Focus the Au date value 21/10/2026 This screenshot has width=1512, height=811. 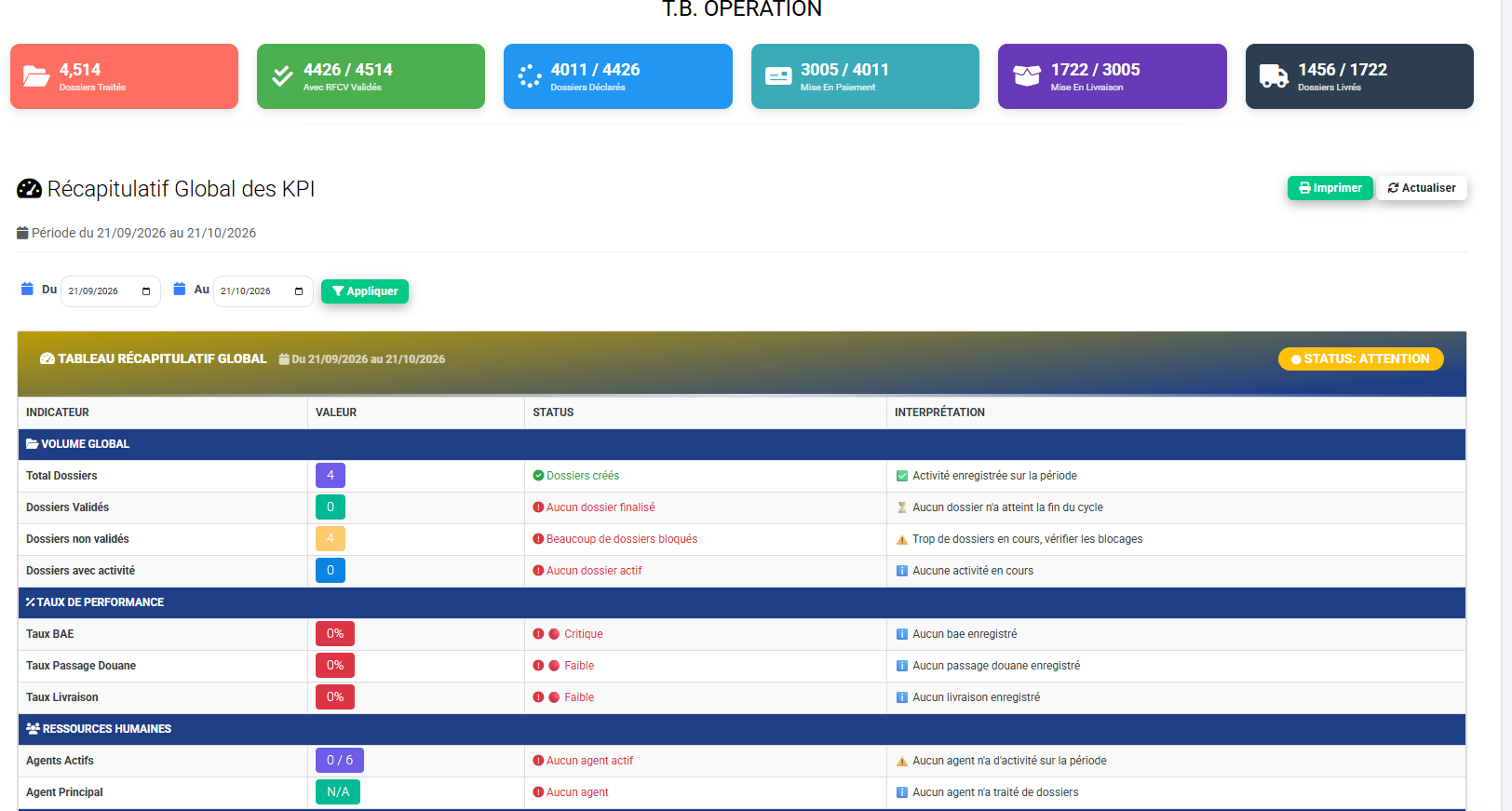(x=246, y=291)
